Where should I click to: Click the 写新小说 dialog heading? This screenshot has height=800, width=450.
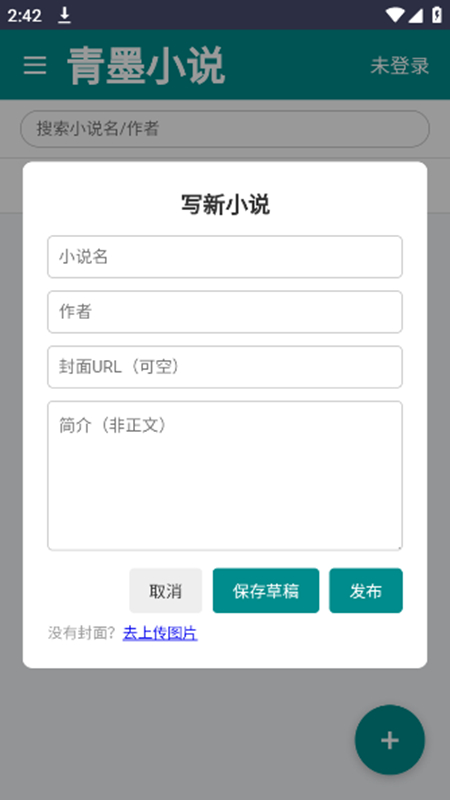point(225,205)
